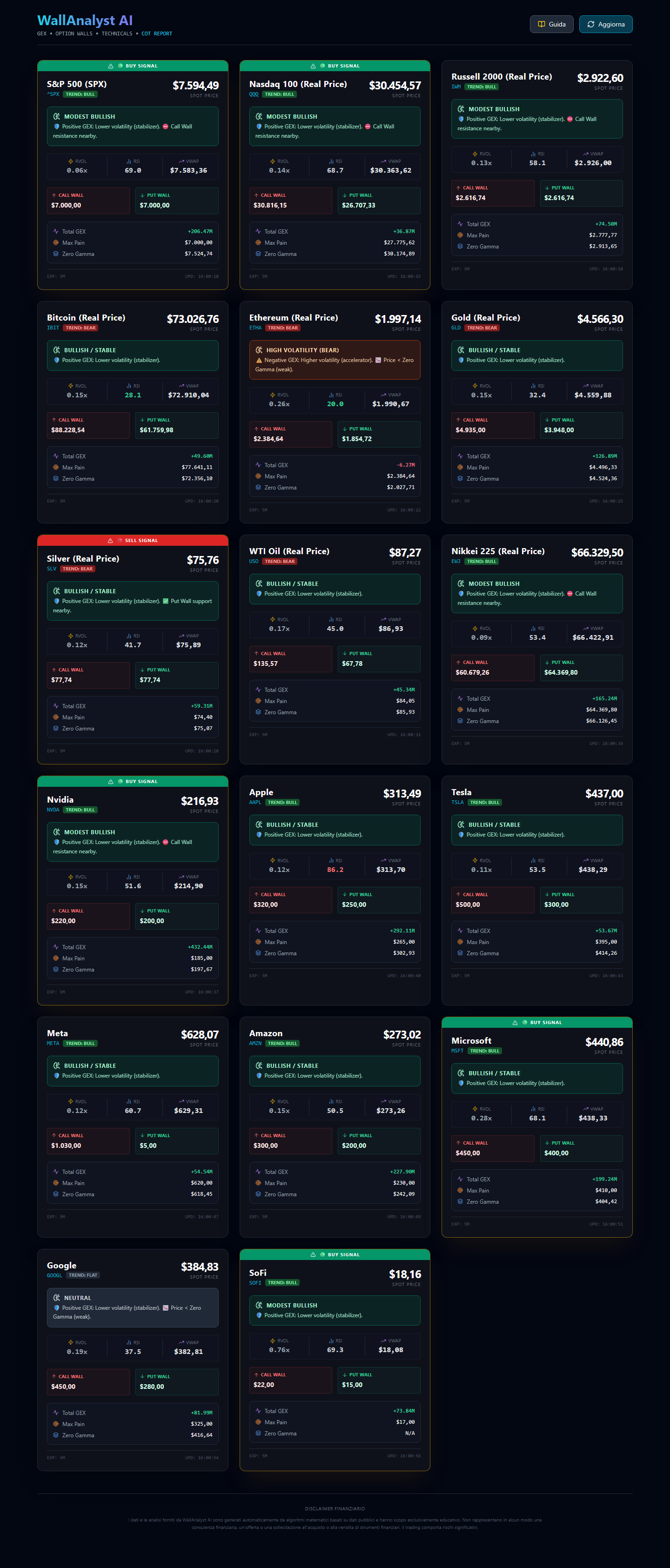Click the Aggiorna refresh button

coord(605,24)
